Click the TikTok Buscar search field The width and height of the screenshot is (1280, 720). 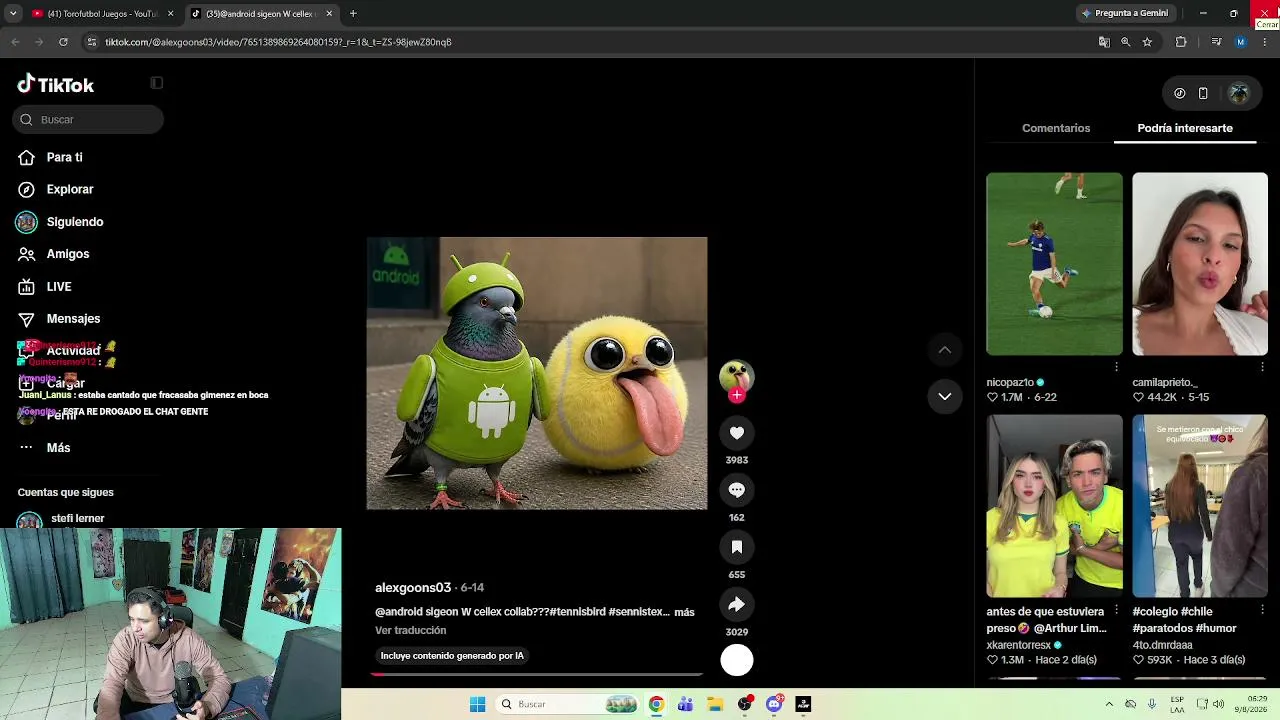88,120
